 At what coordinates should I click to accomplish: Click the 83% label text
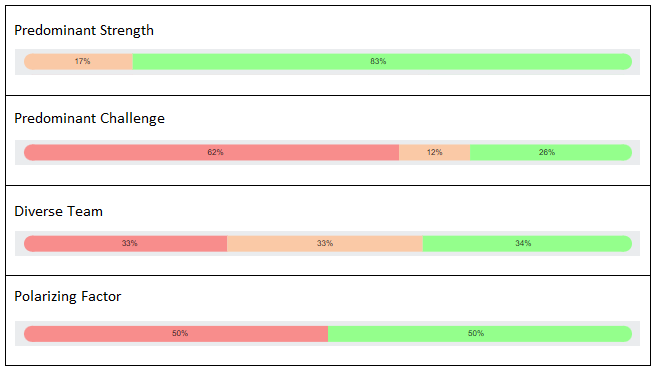378,62
